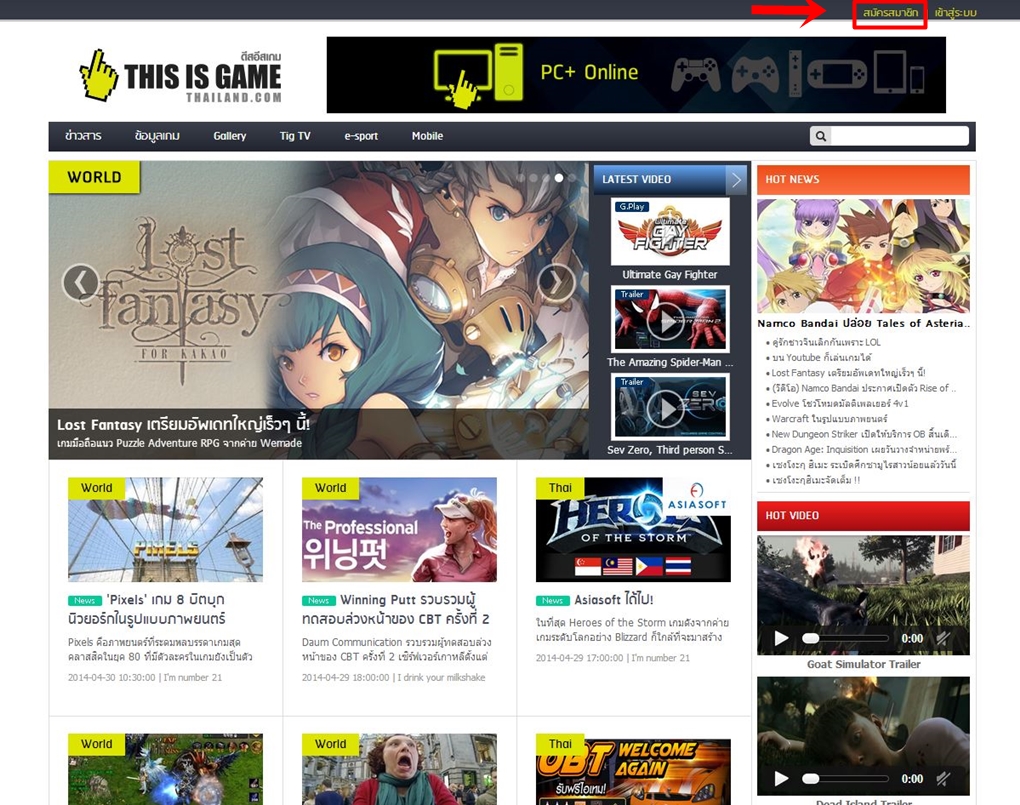The height and width of the screenshot is (805, 1020).
Task: Open the Namco Bandai 'Rise of' news item
Action: [x=864, y=389]
